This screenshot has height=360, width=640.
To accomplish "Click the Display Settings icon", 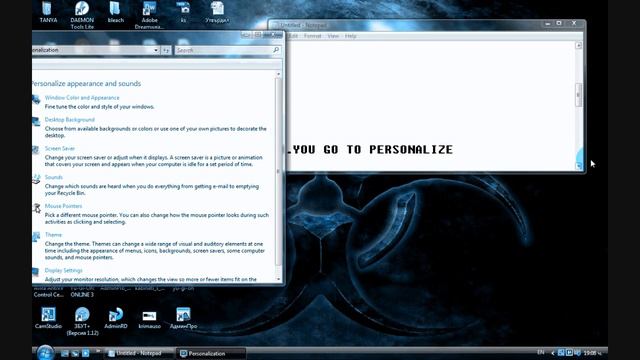I will [x=36, y=271].
